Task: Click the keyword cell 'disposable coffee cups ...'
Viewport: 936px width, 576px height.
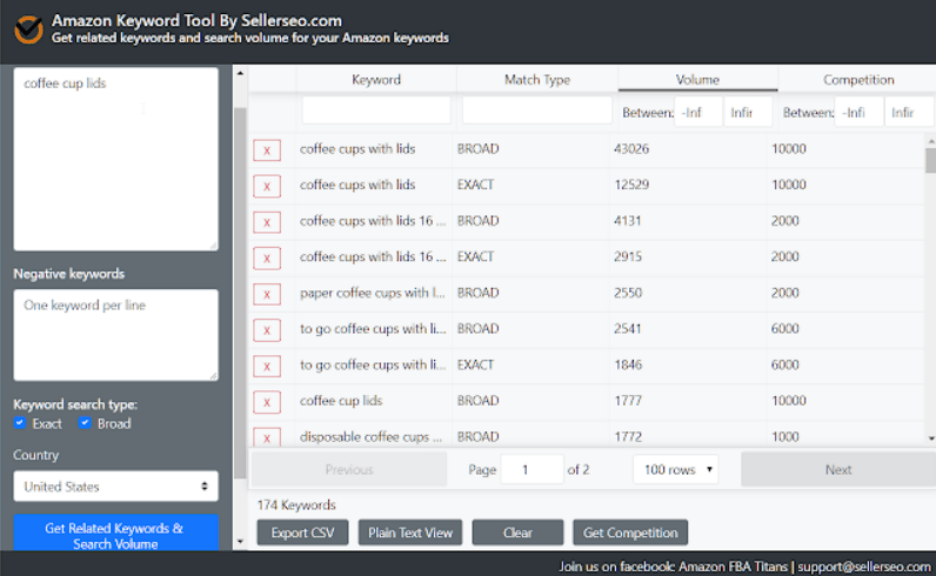Action: click(371, 436)
